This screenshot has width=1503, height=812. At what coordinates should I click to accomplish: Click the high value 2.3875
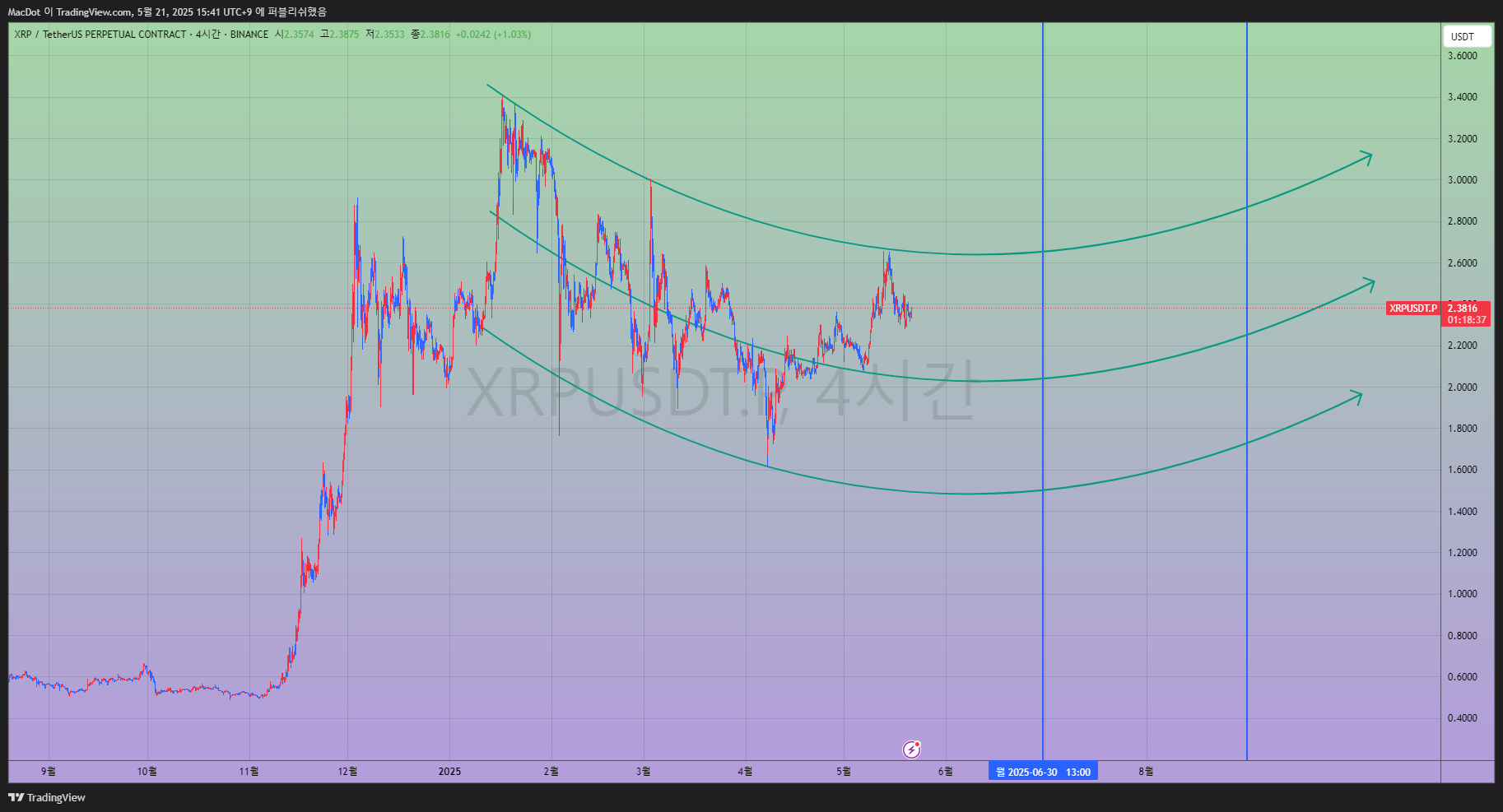pos(344,35)
